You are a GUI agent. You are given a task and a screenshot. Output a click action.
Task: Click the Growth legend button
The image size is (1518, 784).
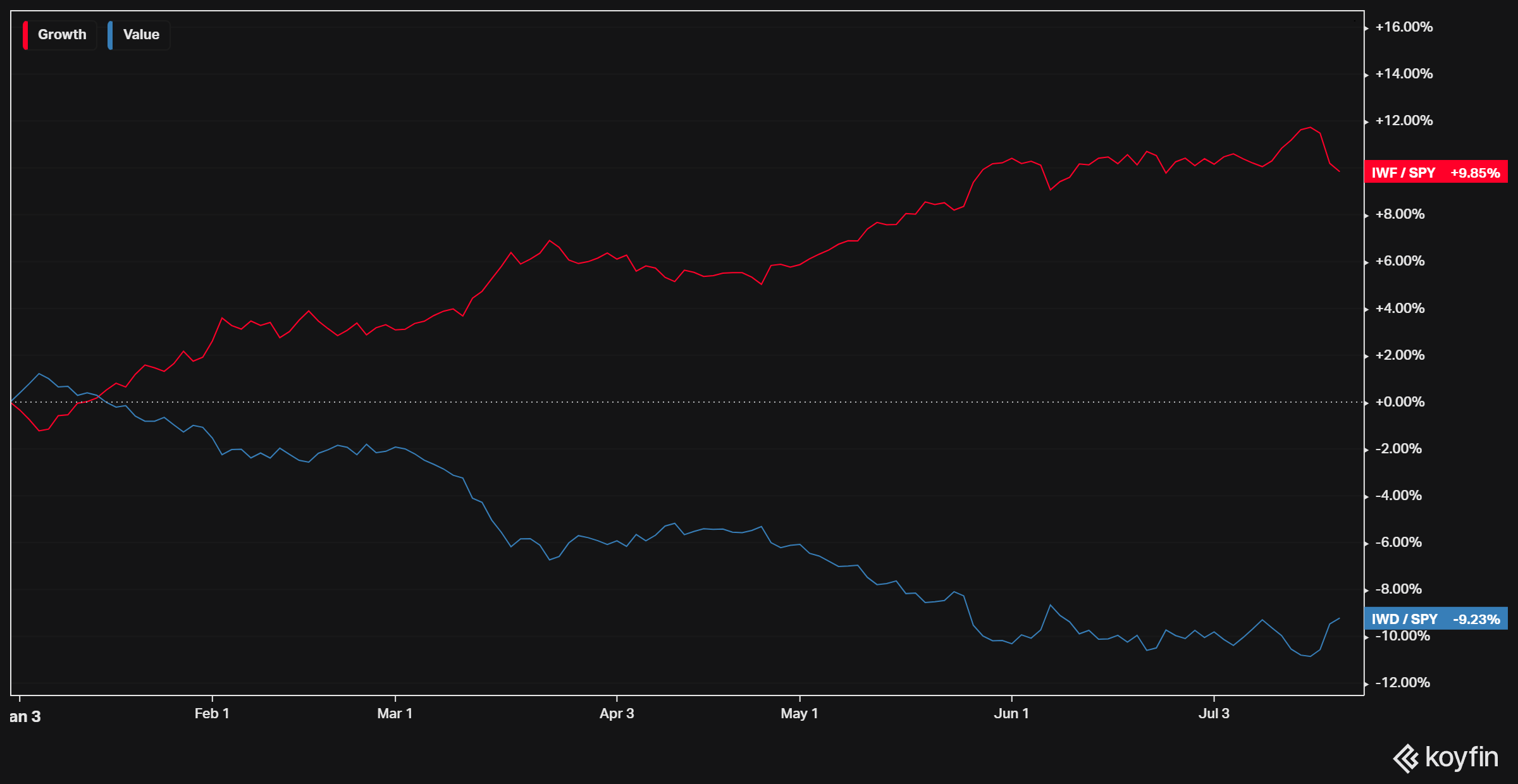point(61,35)
